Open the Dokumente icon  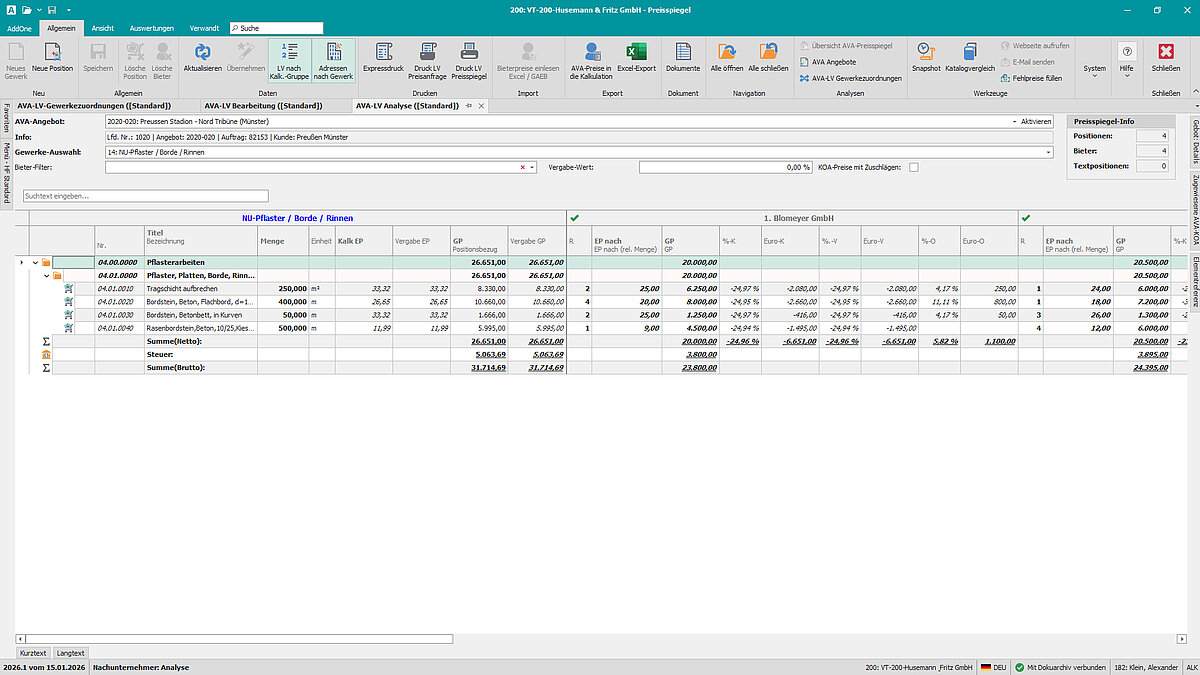[683, 53]
